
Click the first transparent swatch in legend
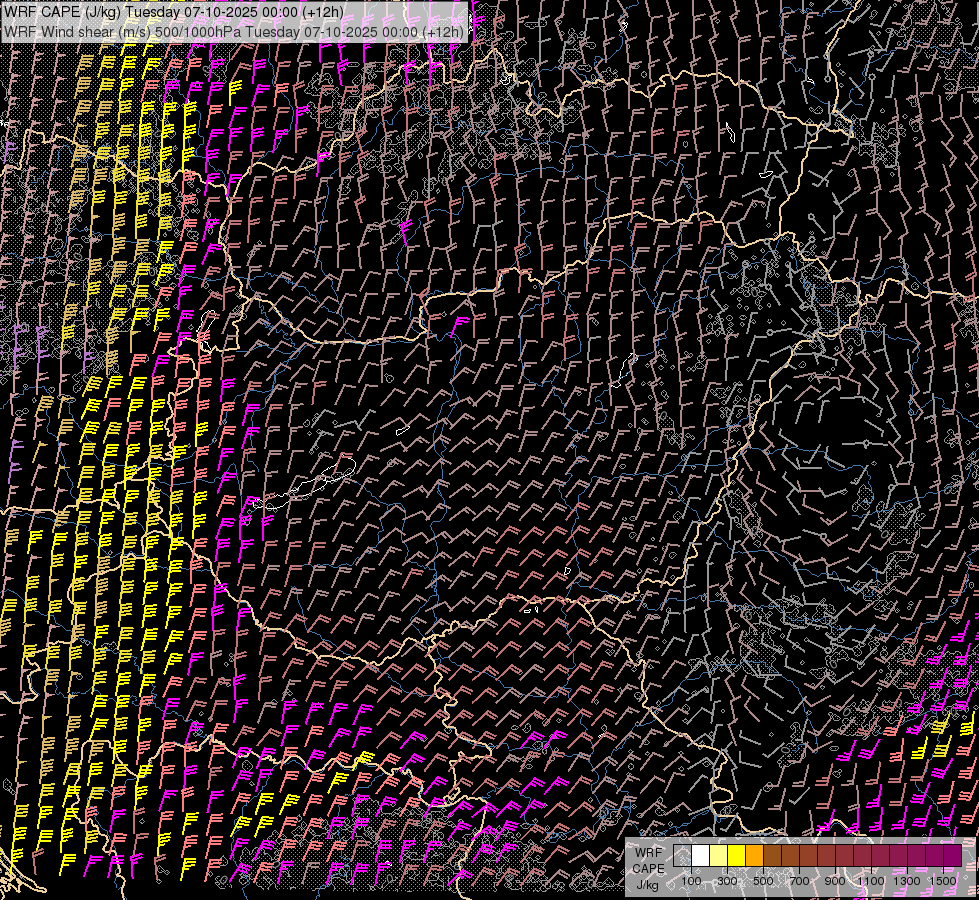coord(683,856)
